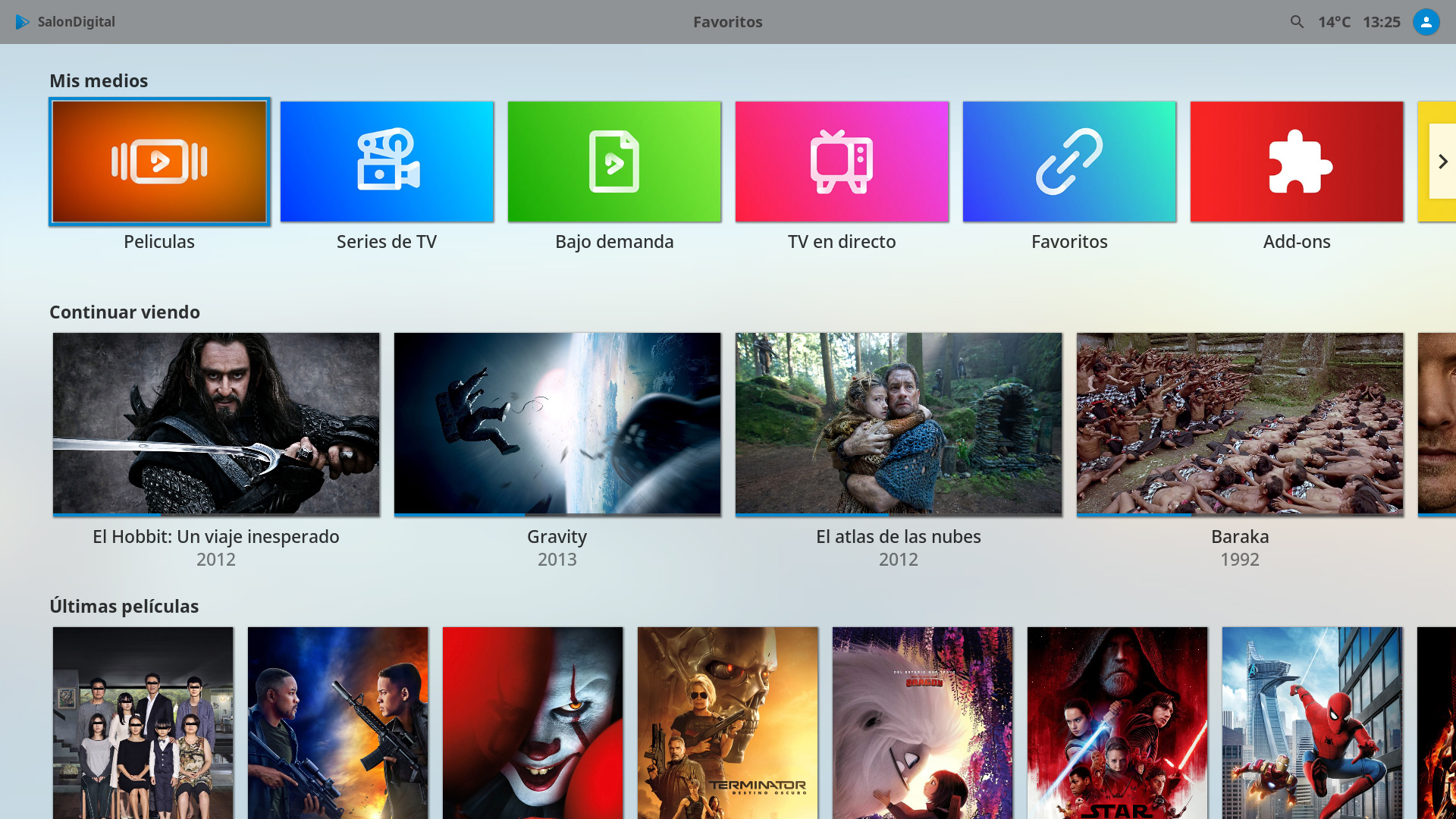The image size is (1456, 819).
Task: Open the Spider-Man Homecoming poster
Action: pos(1313,723)
